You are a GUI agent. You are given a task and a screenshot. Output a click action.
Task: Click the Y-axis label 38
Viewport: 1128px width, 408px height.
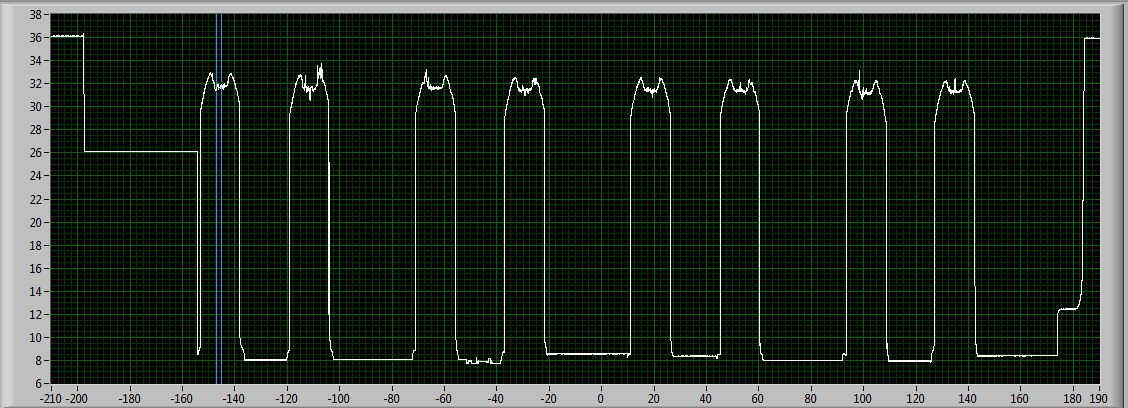[37, 14]
